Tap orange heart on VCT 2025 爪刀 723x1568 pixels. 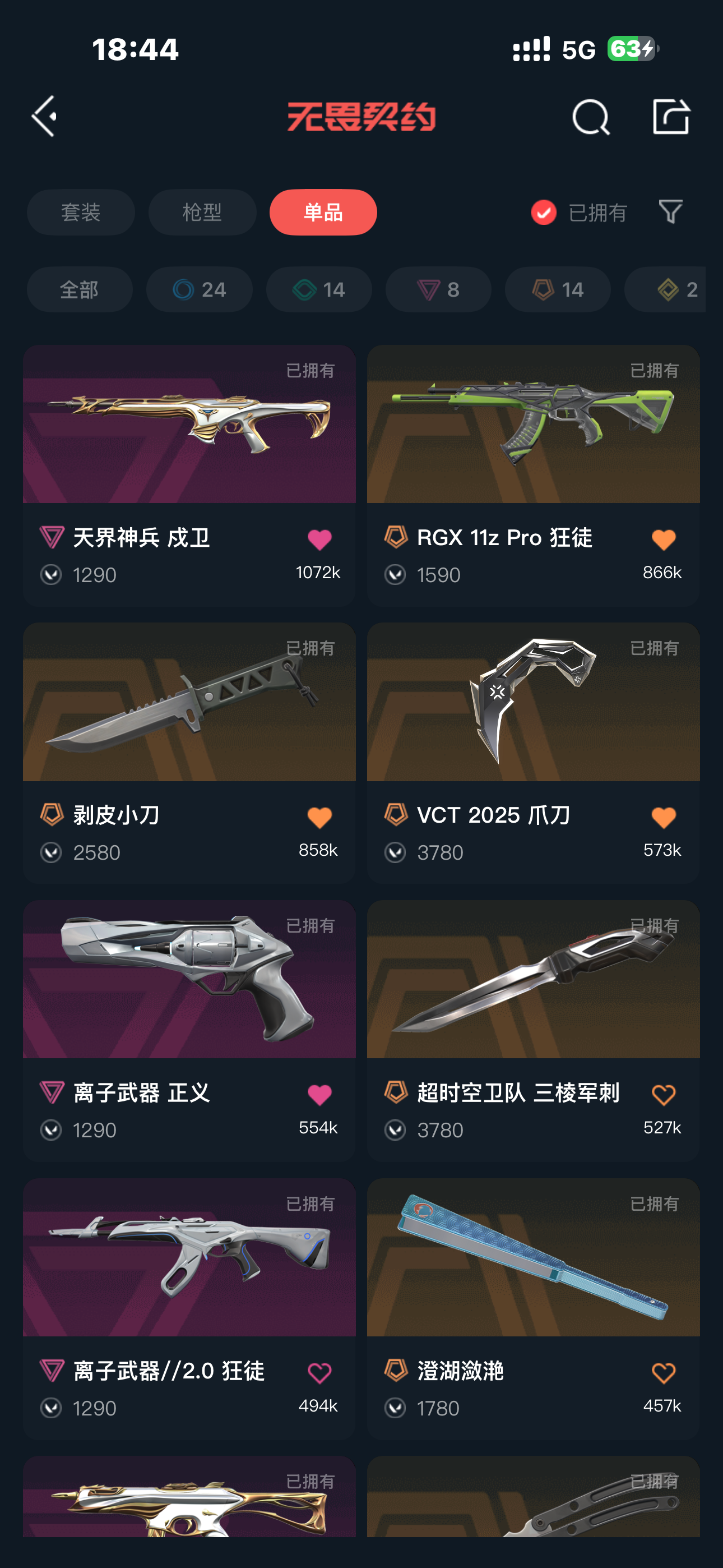[664, 818]
